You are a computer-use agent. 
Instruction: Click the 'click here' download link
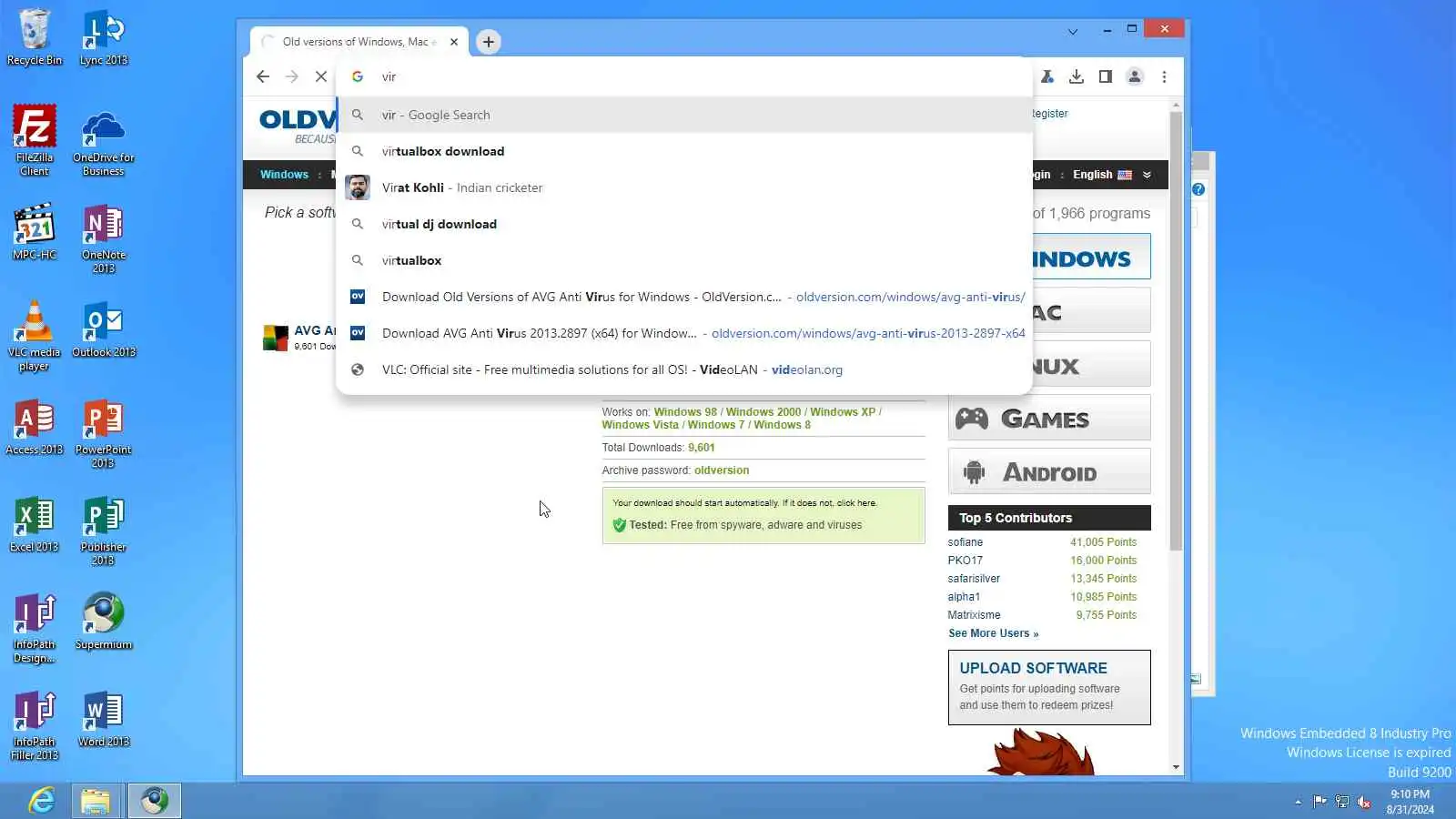pos(856,503)
